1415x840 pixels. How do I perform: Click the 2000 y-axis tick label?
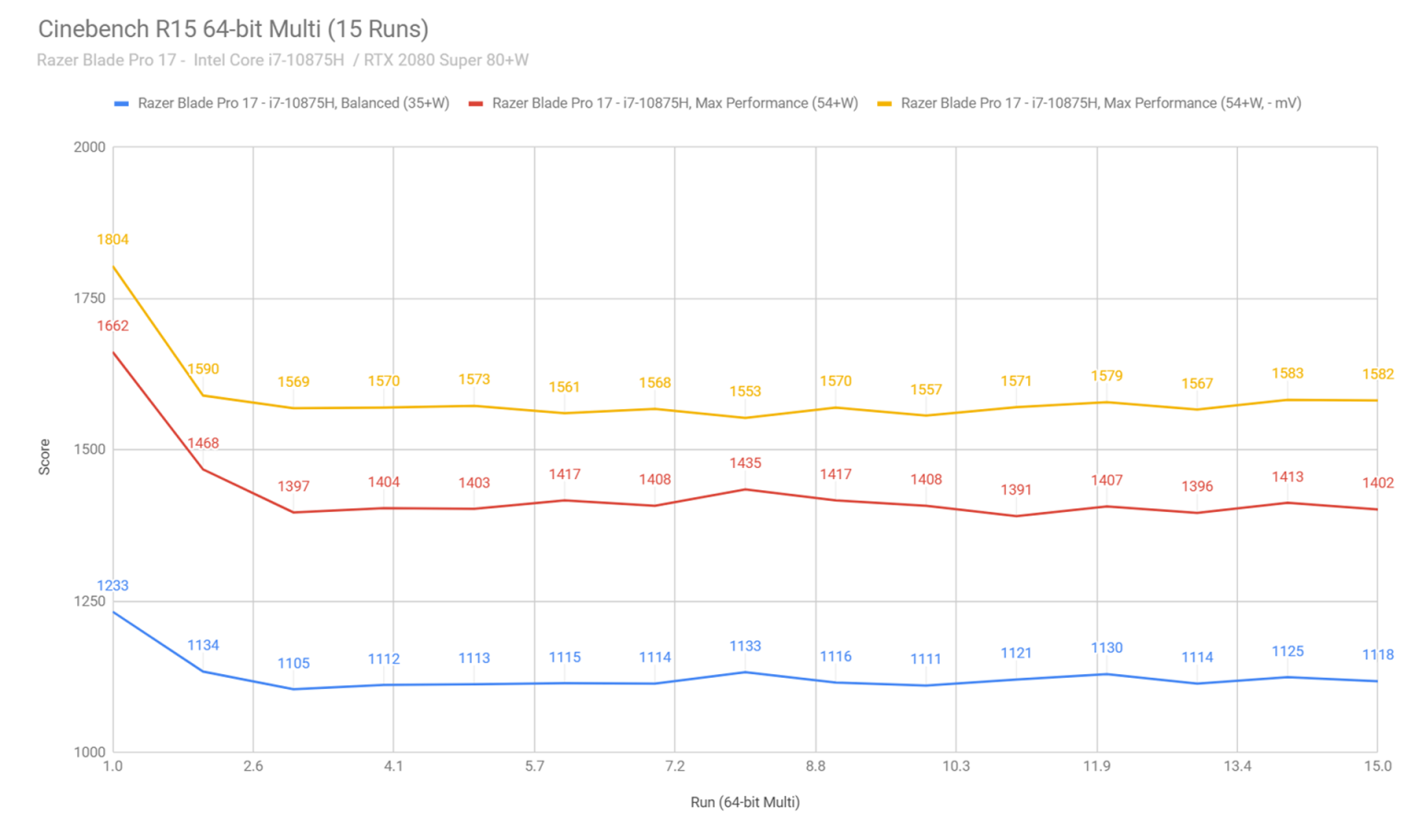click(x=89, y=147)
